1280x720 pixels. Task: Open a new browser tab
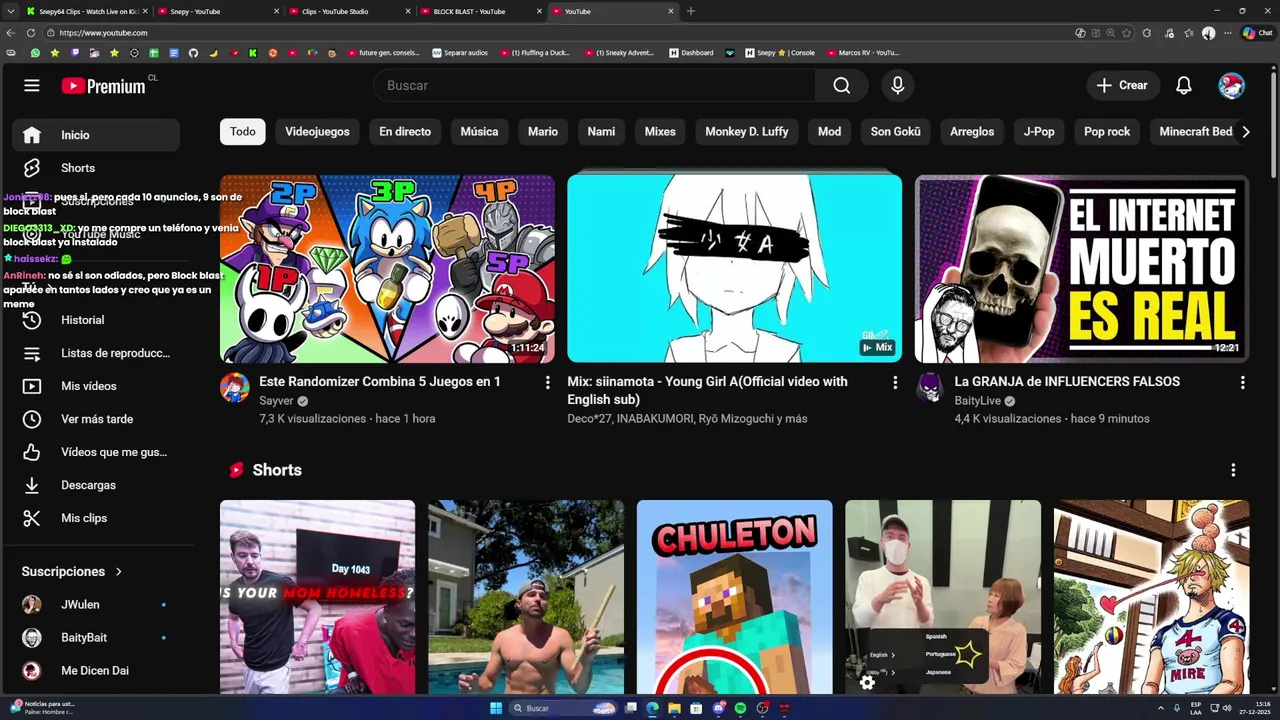click(x=691, y=11)
